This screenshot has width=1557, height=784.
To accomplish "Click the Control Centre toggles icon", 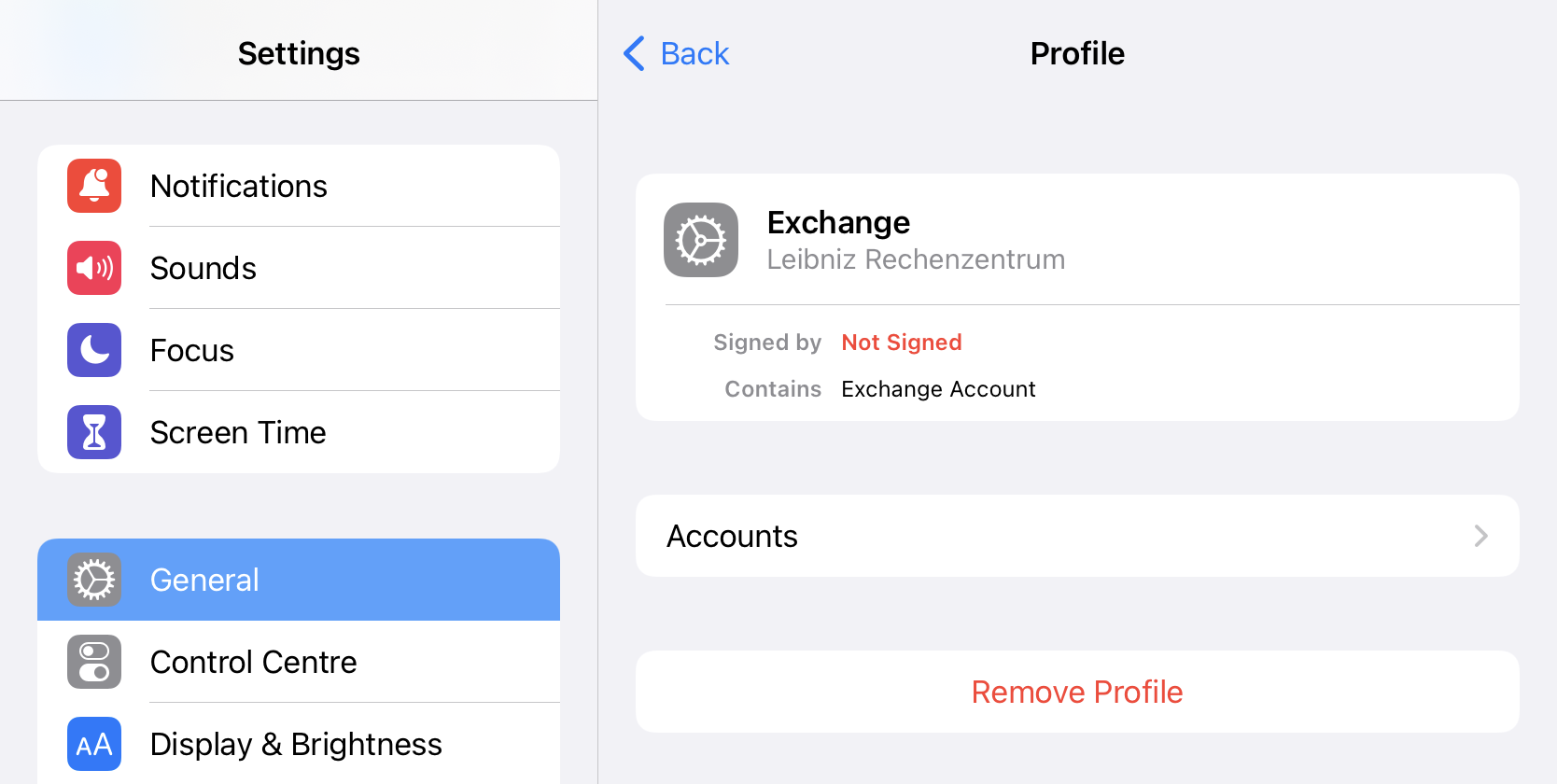I will click(94, 662).
